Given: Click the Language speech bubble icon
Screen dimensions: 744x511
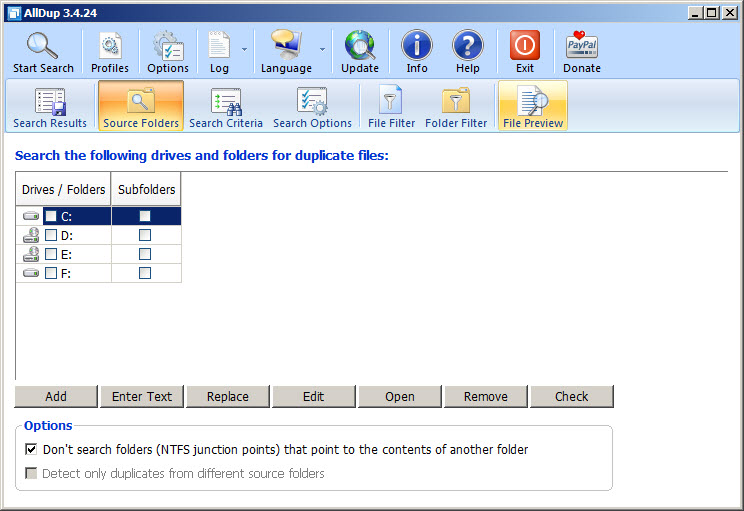Looking at the screenshot, I should (286, 45).
